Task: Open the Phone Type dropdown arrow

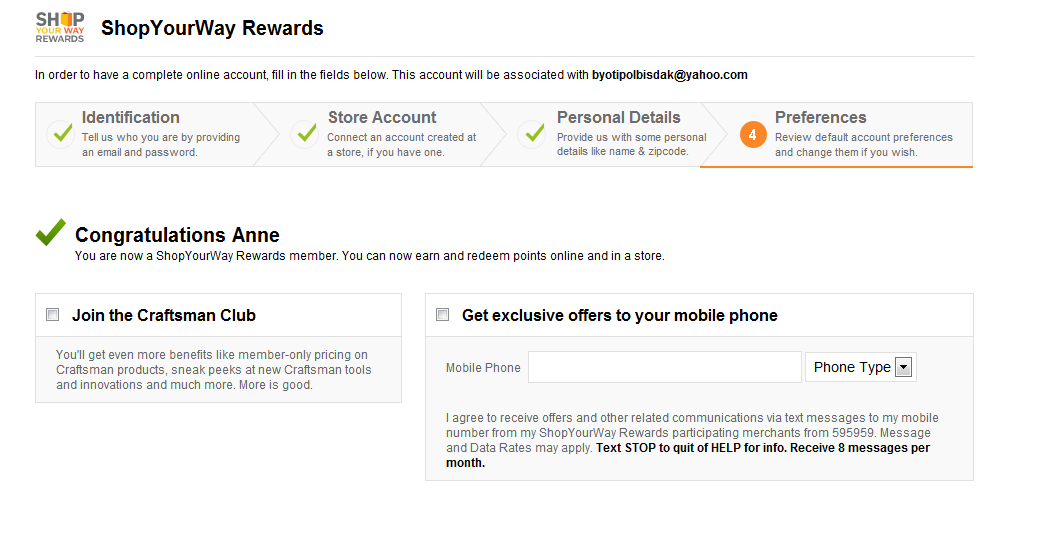Action: click(903, 367)
